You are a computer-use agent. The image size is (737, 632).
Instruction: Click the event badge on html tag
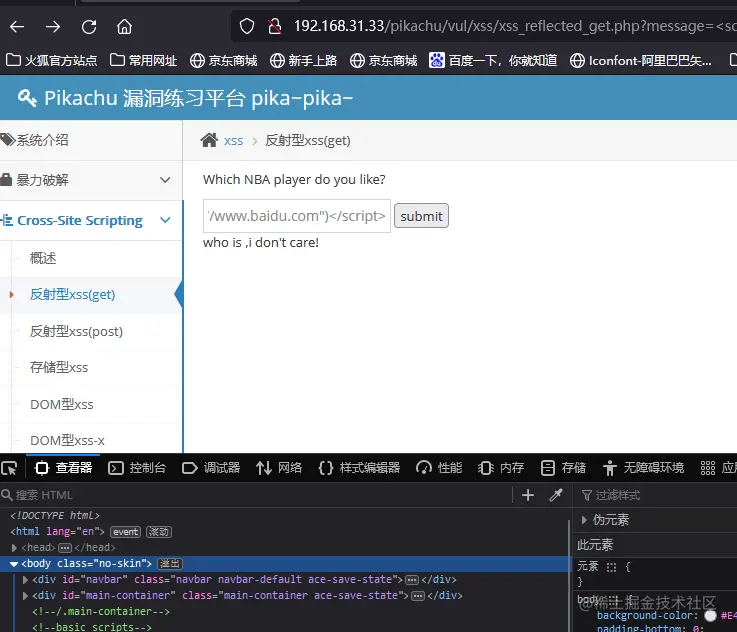(125, 531)
